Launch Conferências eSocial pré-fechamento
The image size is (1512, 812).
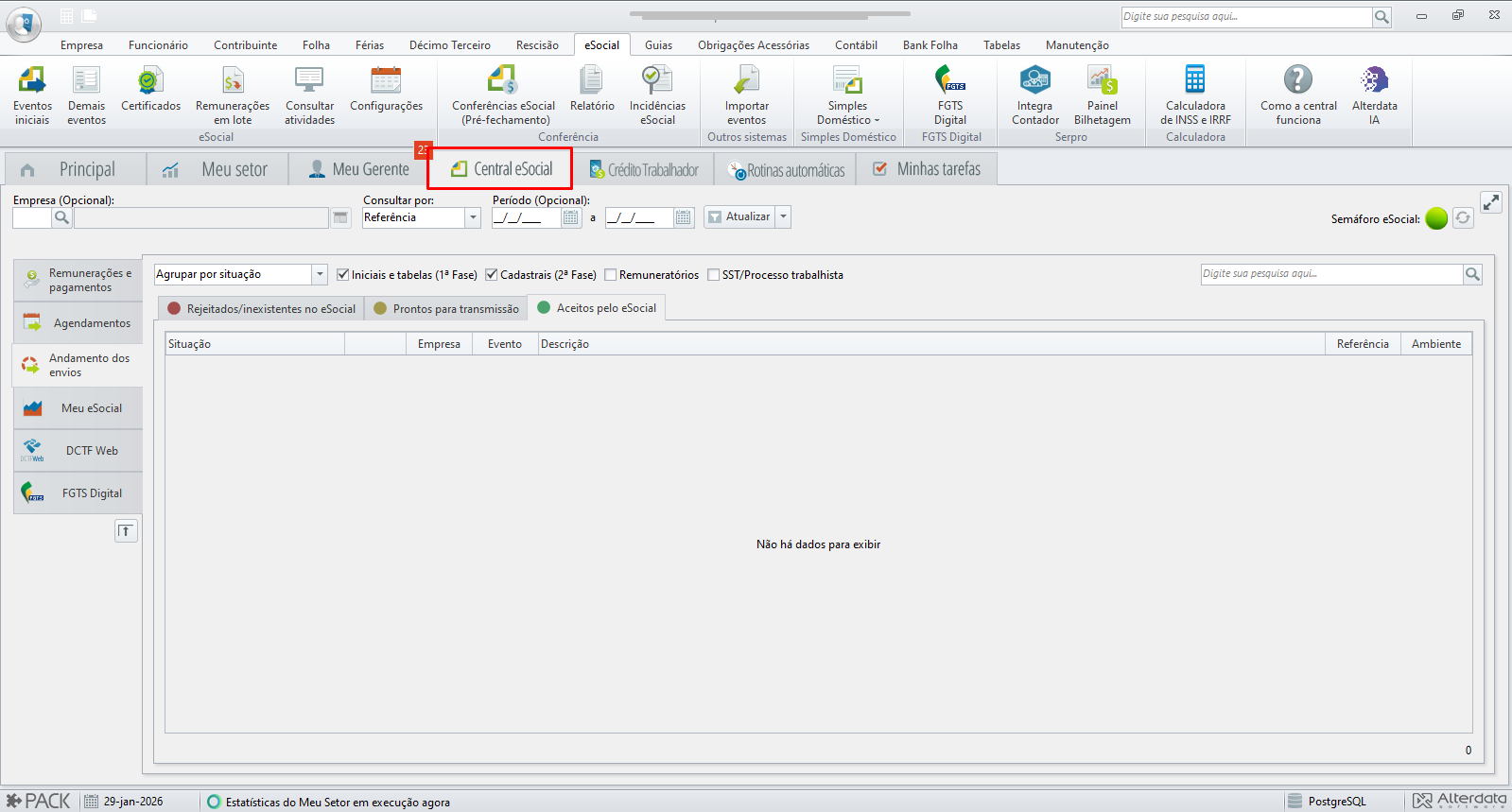click(503, 95)
